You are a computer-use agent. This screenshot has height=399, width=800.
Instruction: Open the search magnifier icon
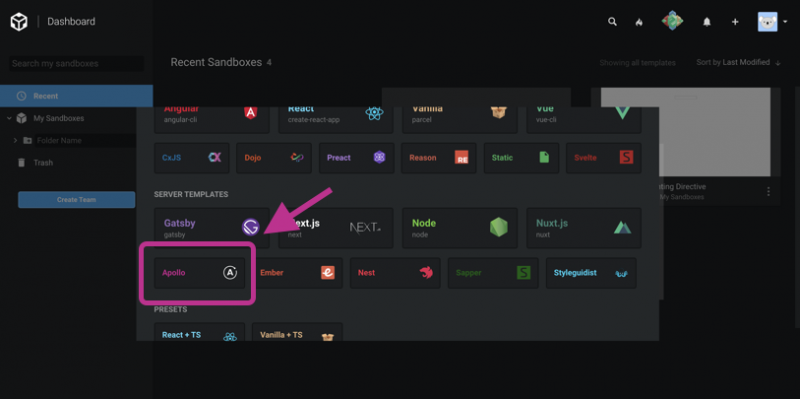pyautogui.click(x=612, y=22)
